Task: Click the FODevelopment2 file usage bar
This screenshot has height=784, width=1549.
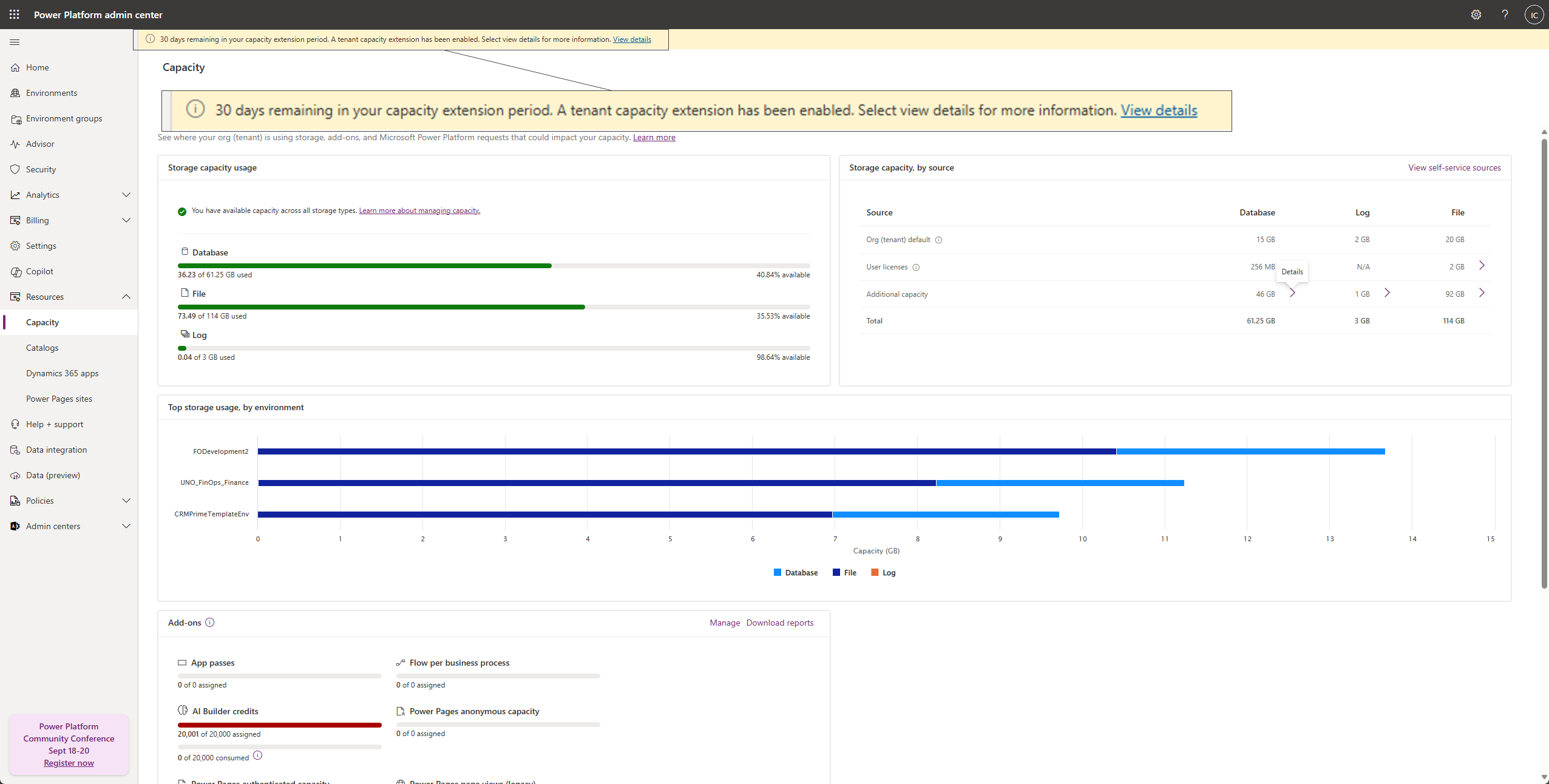Action: [686, 451]
